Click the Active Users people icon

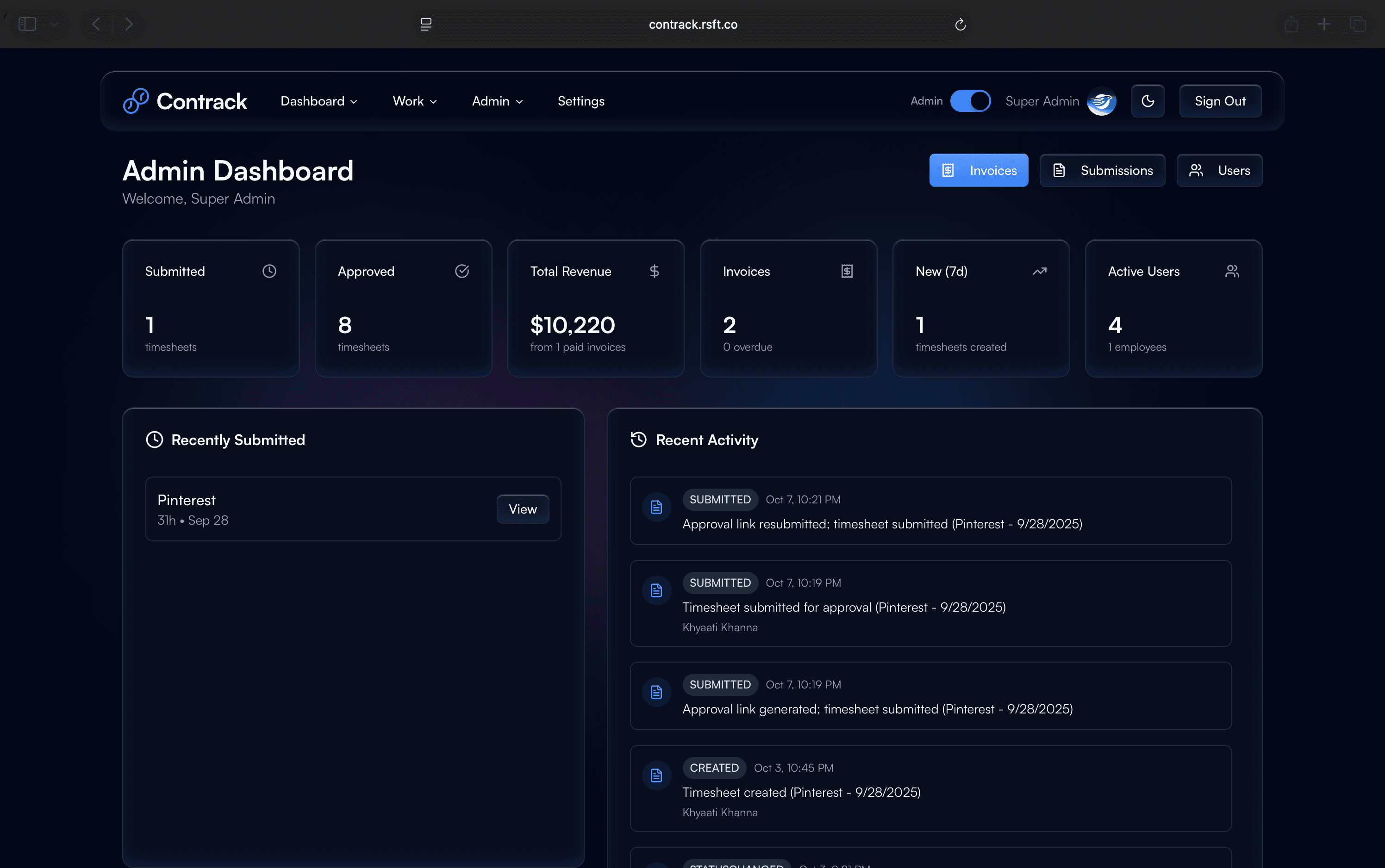point(1232,271)
